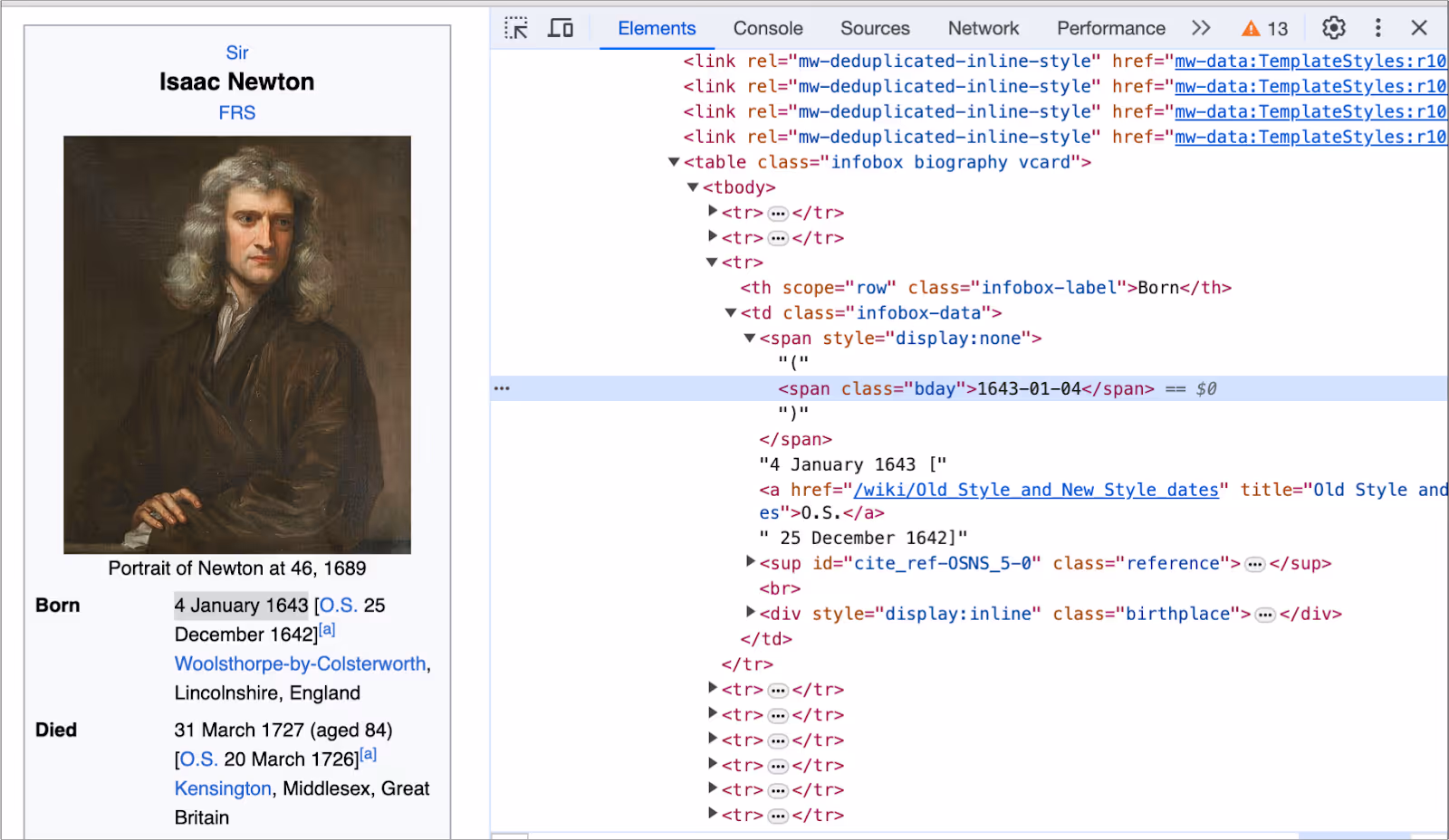Click the Isaac Newton heading in infobox

(237, 81)
